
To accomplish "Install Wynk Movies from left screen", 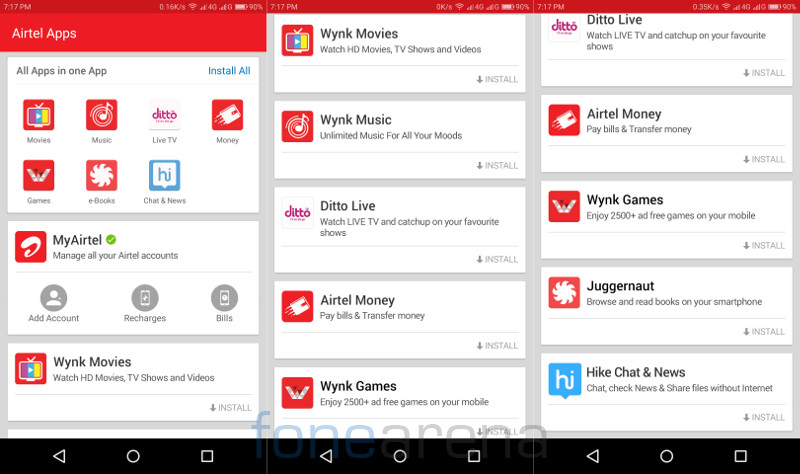I will (231, 408).
